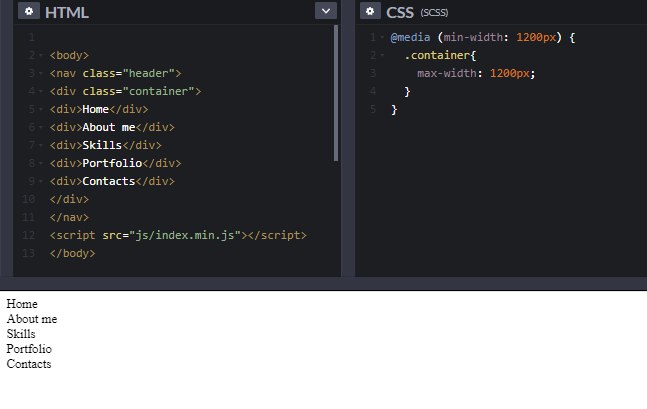Collapse the Portfolio div fold arrow

(41, 163)
